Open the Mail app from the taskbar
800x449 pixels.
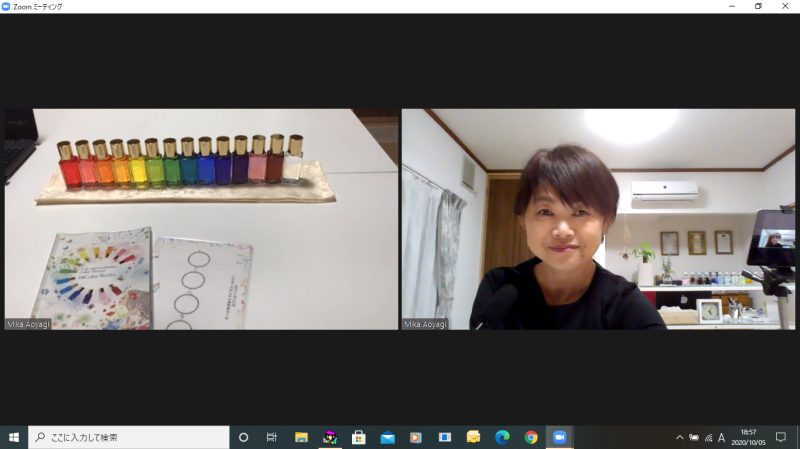pos(387,437)
